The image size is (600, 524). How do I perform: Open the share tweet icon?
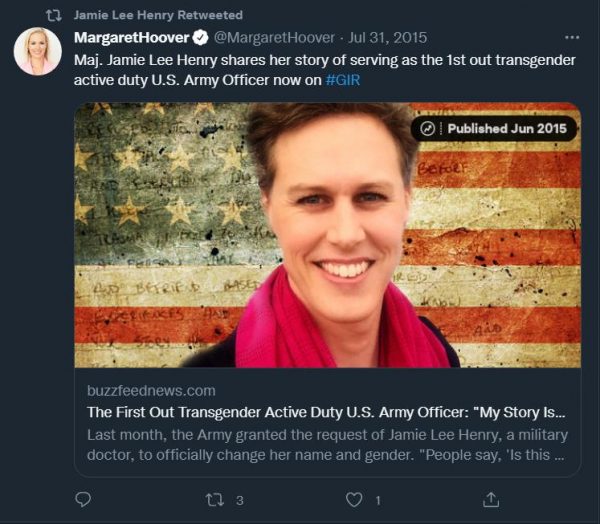pyautogui.click(x=490, y=498)
